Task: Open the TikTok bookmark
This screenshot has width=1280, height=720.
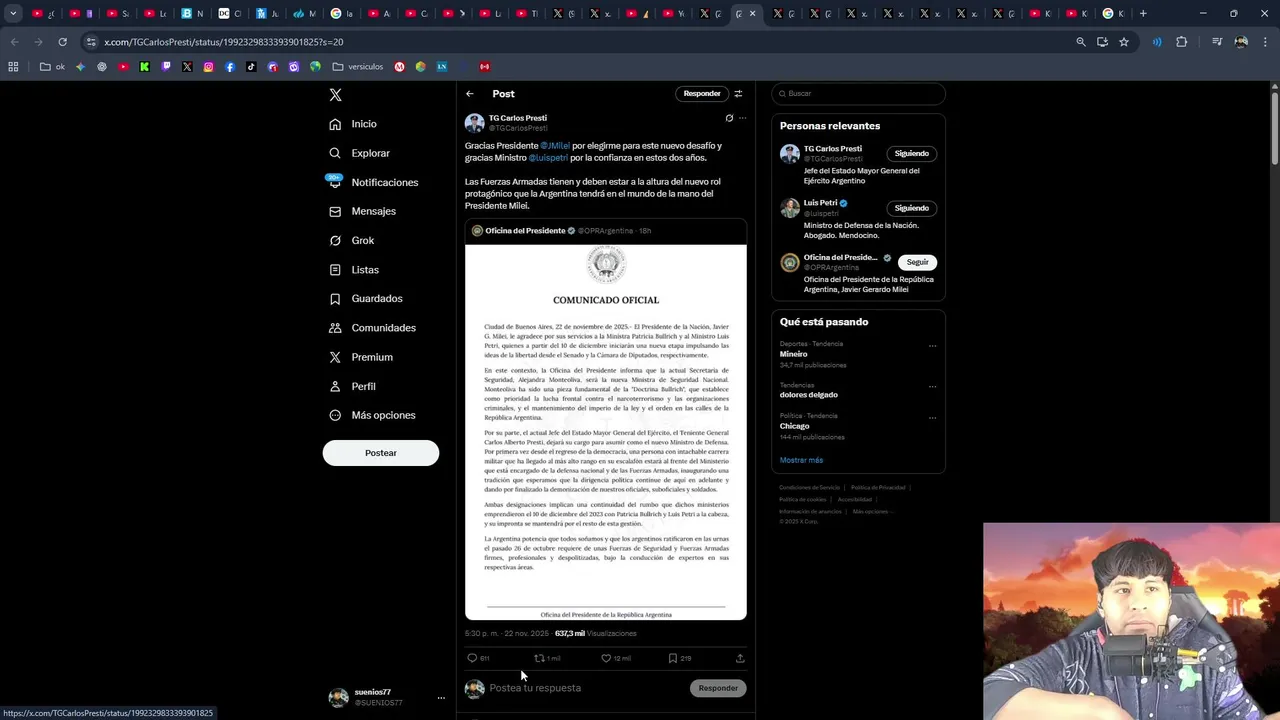Action: (251, 67)
